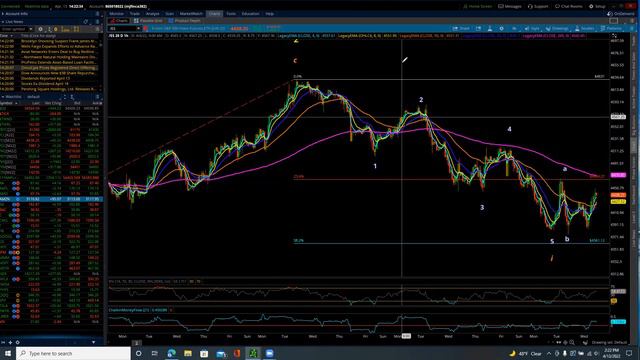Viewport: 640px width, 360px height.
Task: Open the Patterns menu
Action: click(611, 29)
